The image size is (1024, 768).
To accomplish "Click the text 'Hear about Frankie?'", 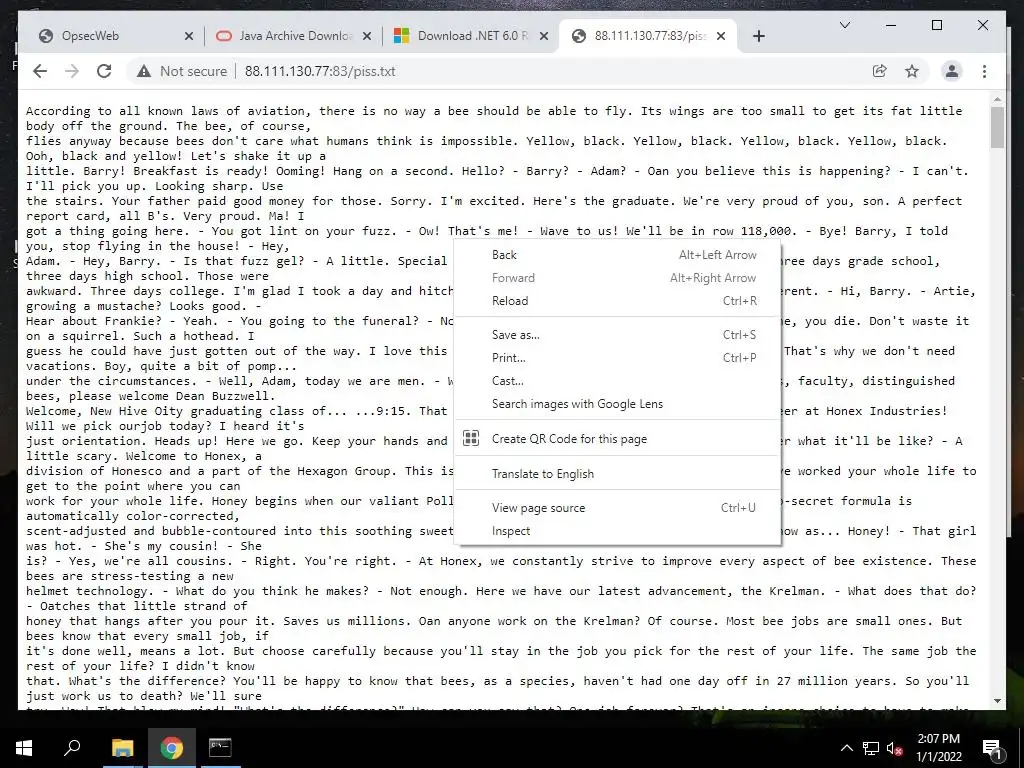I will pyautogui.click(x=94, y=321).
